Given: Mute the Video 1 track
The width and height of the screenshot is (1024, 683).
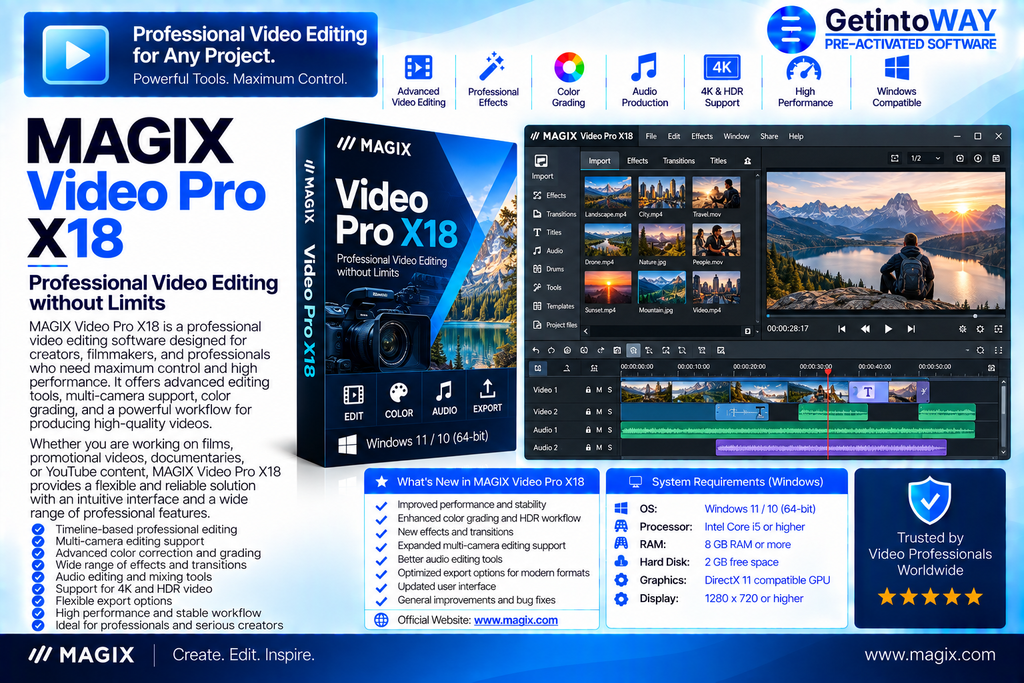Looking at the screenshot, I should tap(599, 390).
